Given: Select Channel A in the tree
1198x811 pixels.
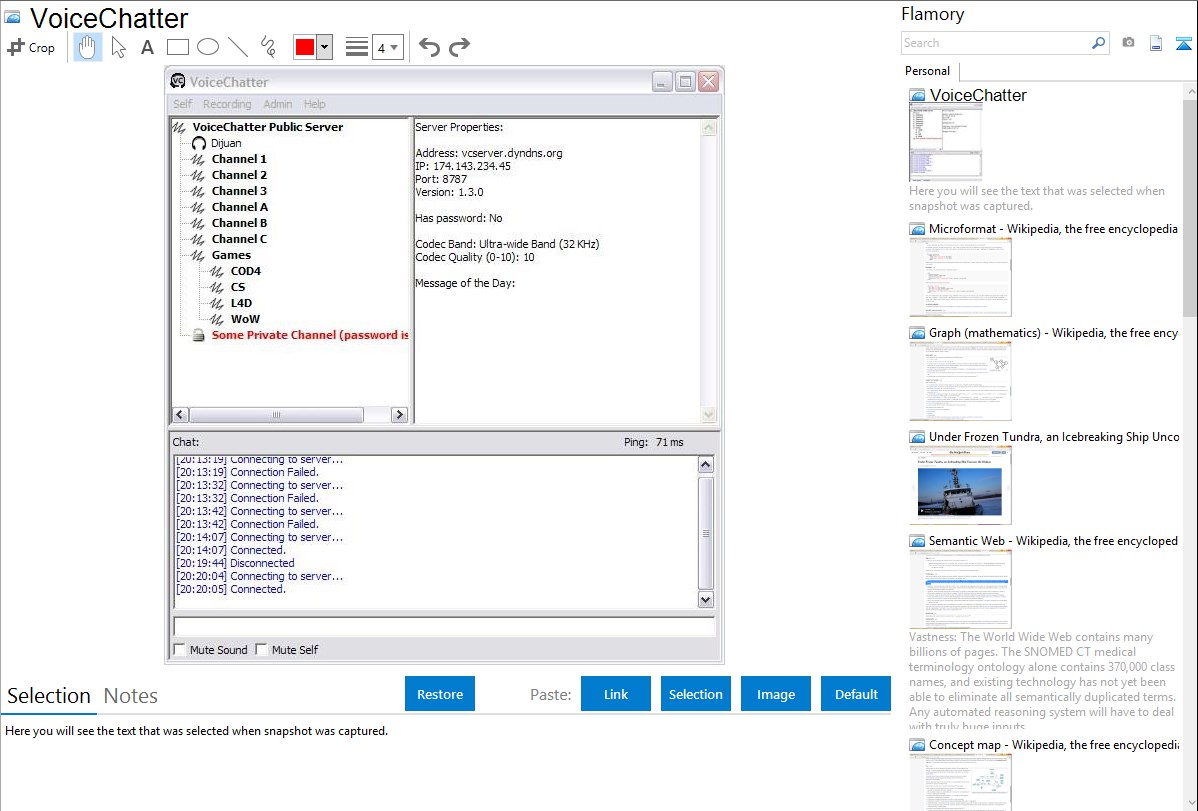Looking at the screenshot, I should coord(240,207).
